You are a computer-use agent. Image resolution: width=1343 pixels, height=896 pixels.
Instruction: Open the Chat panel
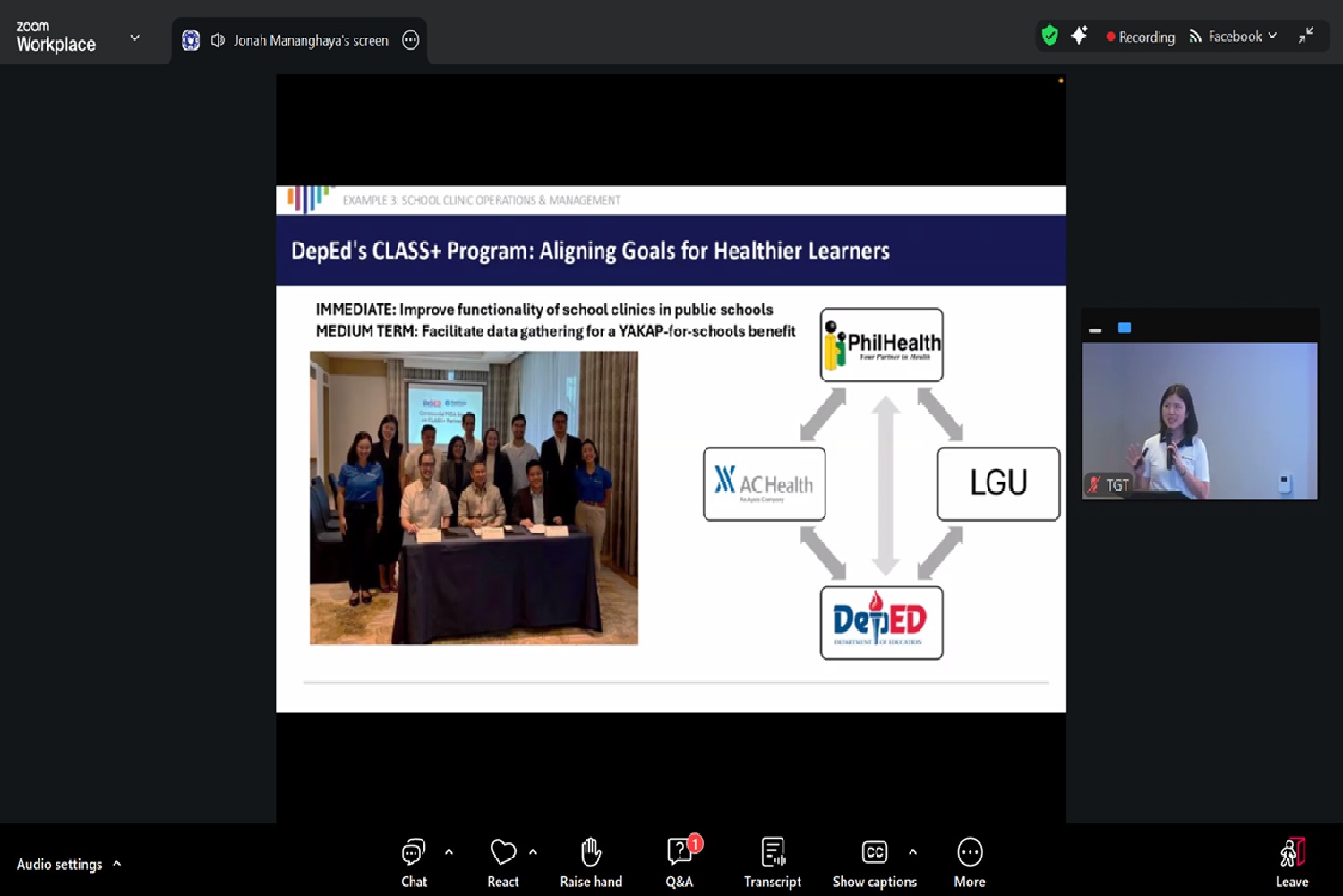(414, 862)
